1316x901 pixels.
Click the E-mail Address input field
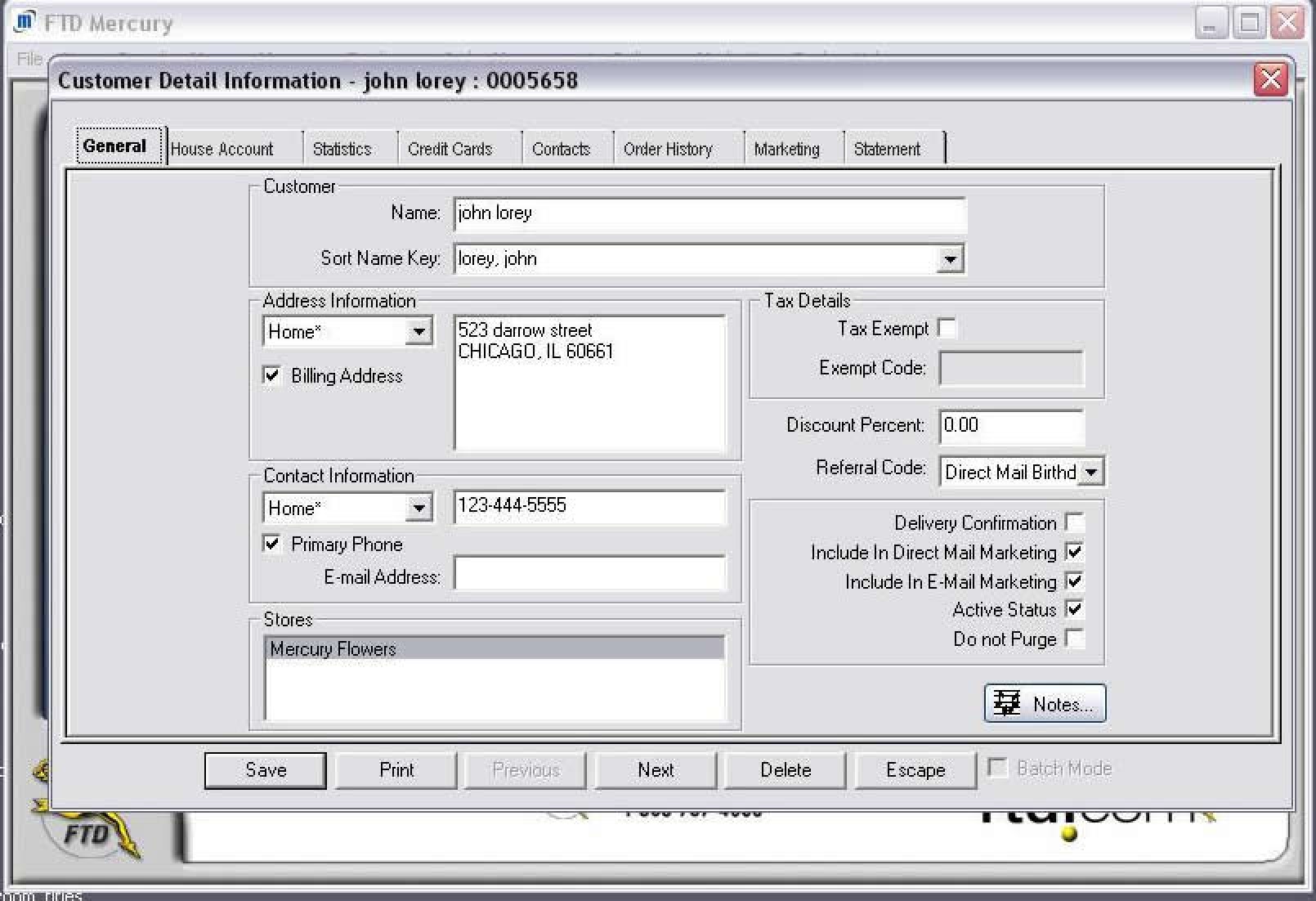pyautogui.click(x=590, y=575)
